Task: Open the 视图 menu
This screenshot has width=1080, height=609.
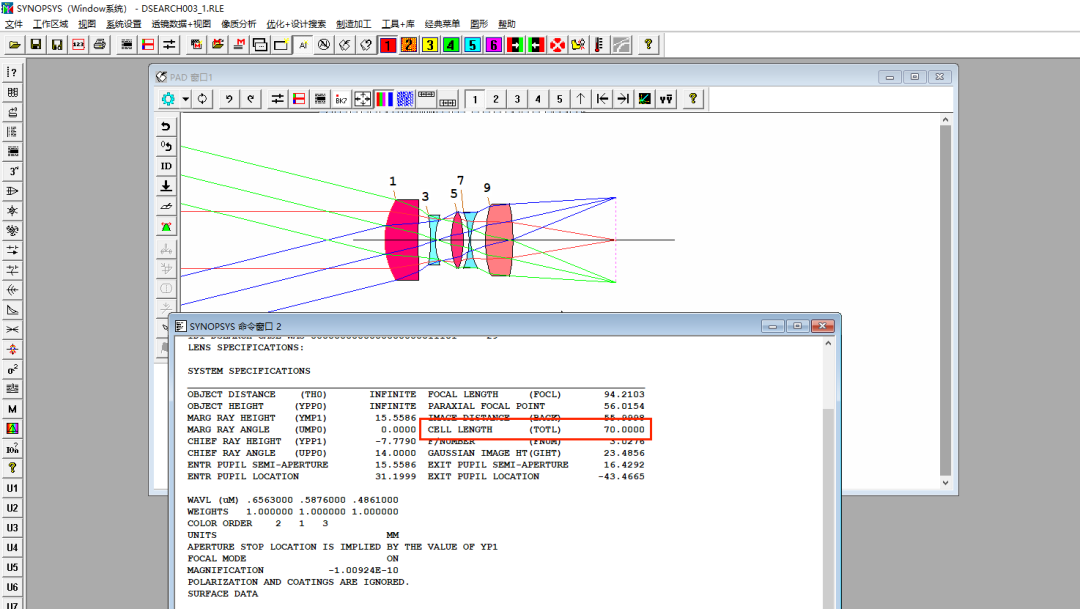Action: coord(87,24)
